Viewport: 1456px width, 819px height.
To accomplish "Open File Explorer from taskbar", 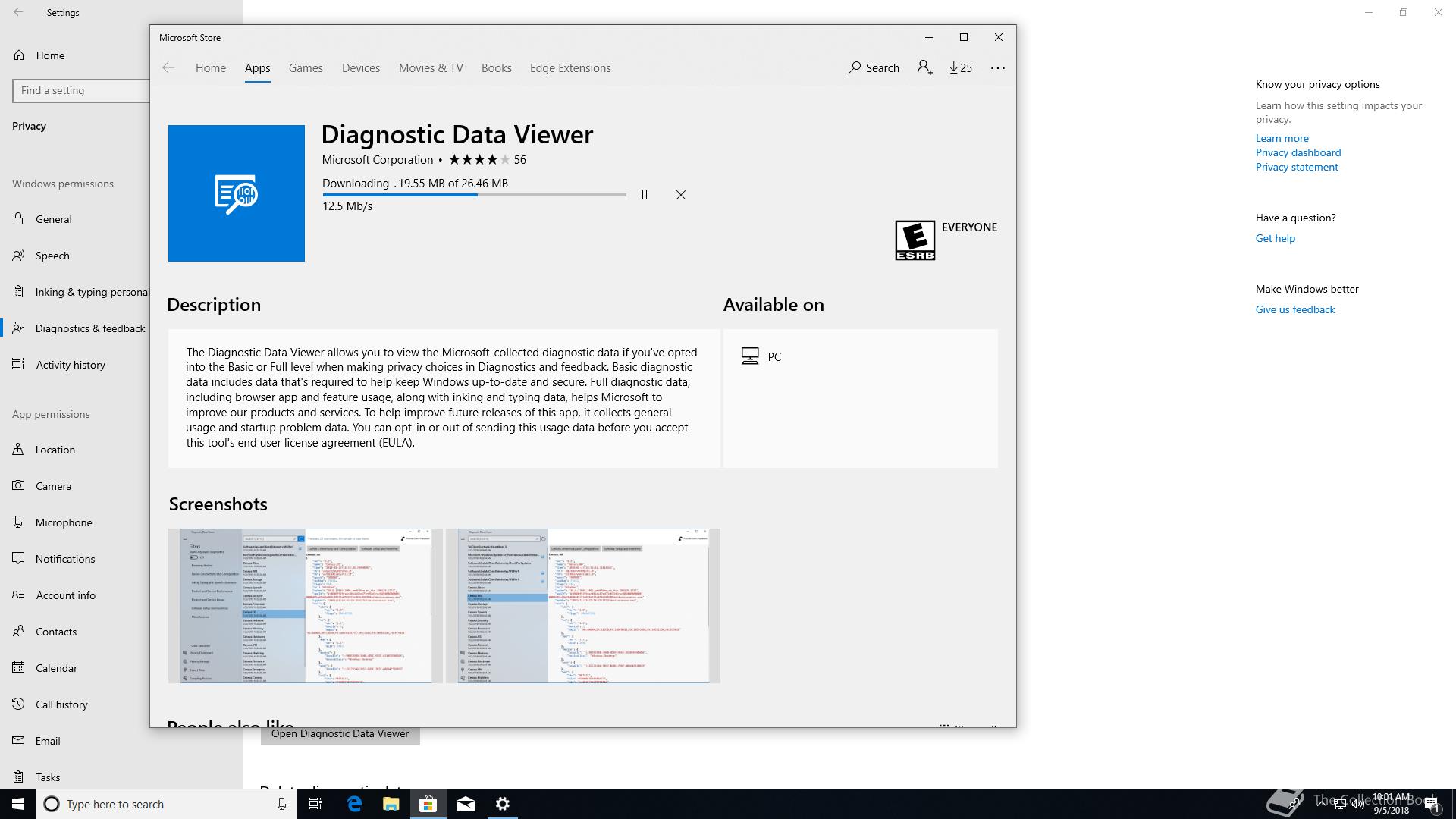I will 391,804.
